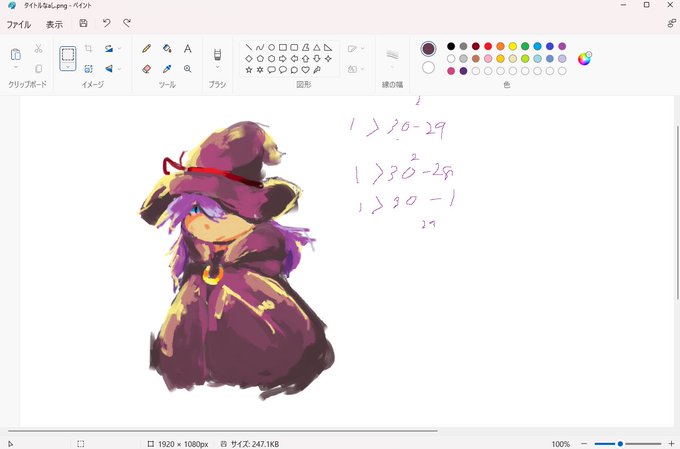Choose the down arrow shape

tap(317, 59)
